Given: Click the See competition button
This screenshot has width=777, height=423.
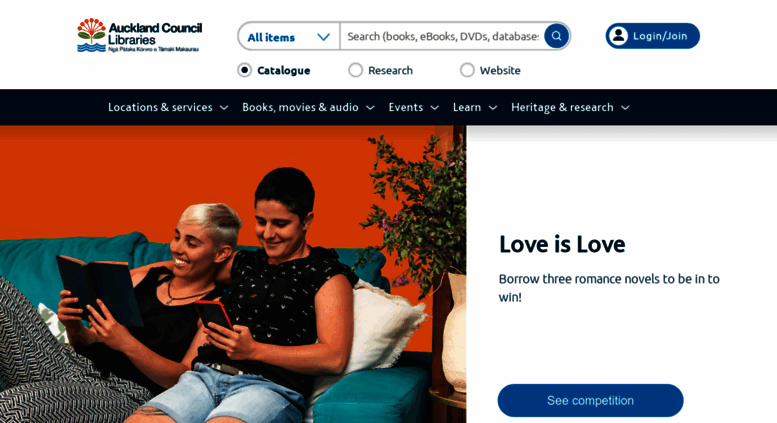Looking at the screenshot, I should pyautogui.click(x=590, y=400).
